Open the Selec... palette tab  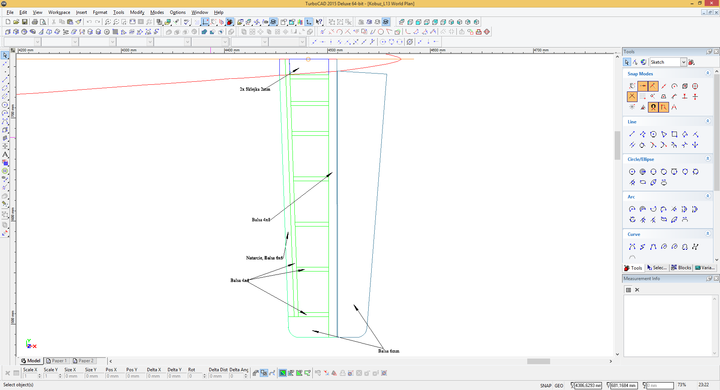[x=657, y=268]
